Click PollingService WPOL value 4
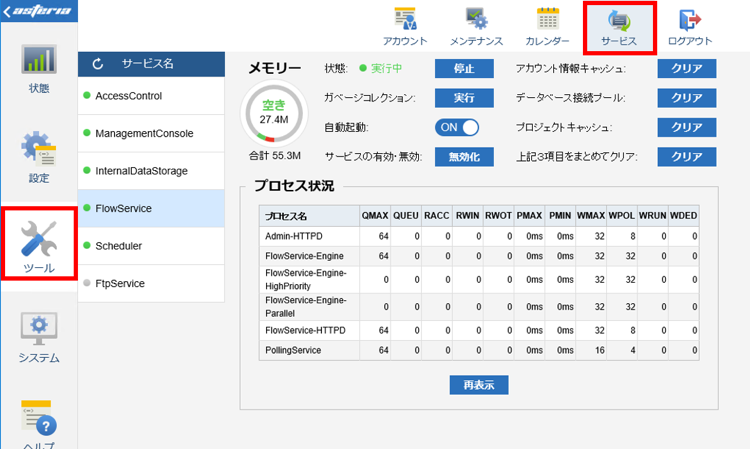The image size is (750, 449). point(633,350)
